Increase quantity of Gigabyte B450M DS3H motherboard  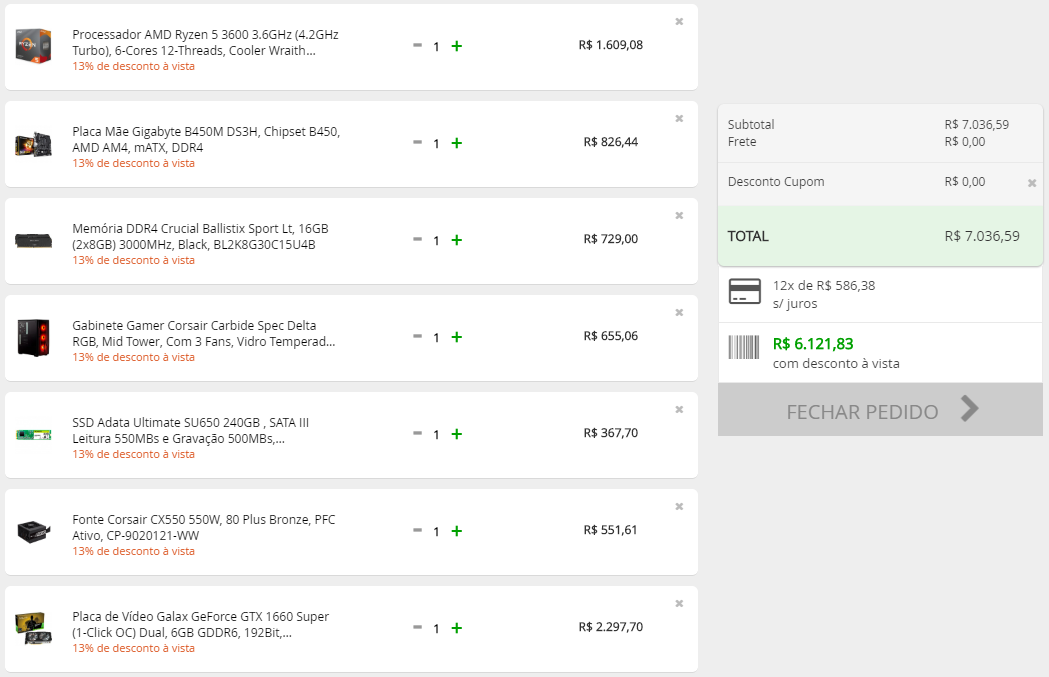pyautogui.click(x=456, y=143)
